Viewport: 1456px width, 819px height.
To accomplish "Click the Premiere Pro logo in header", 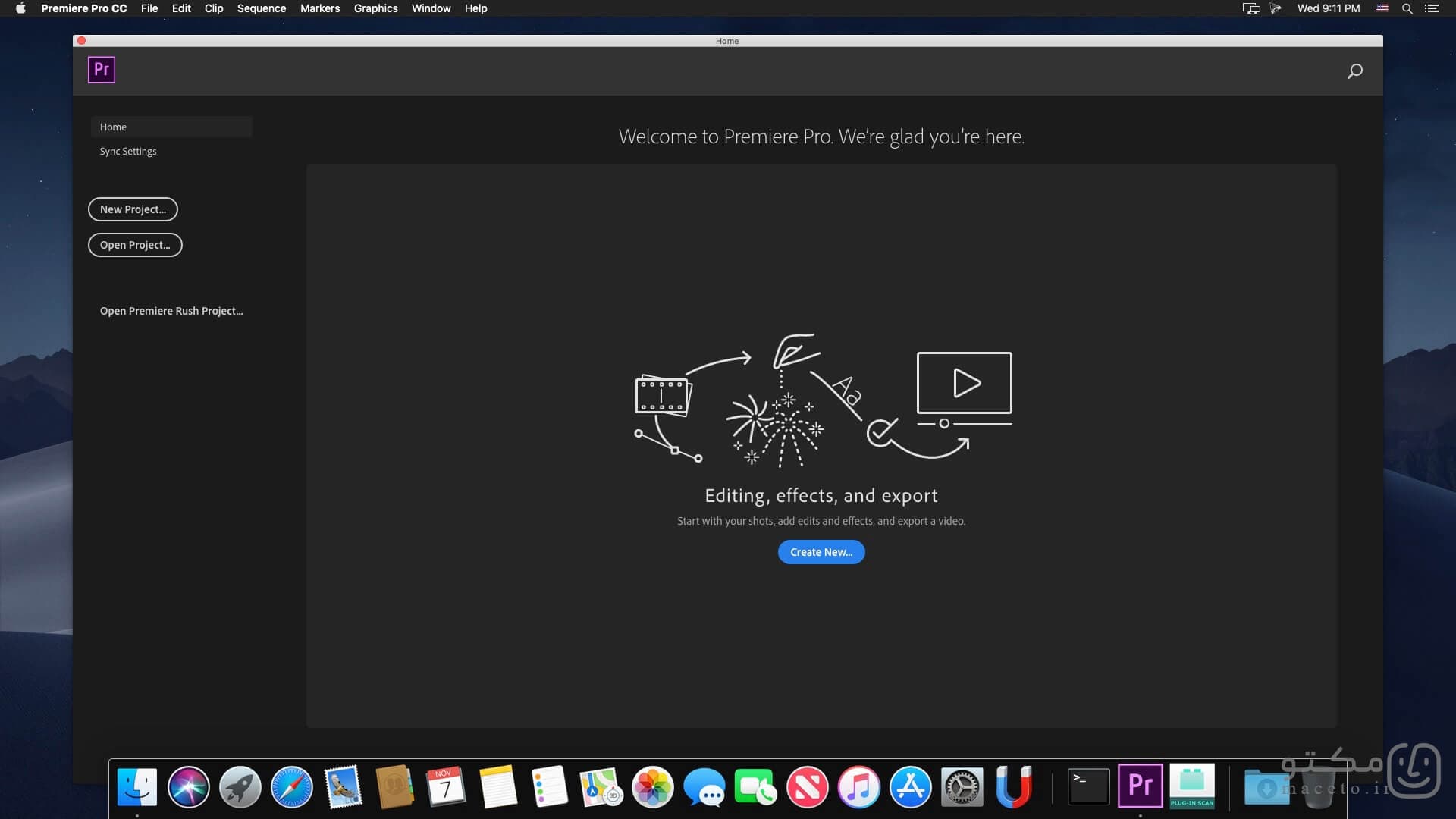I will (101, 70).
